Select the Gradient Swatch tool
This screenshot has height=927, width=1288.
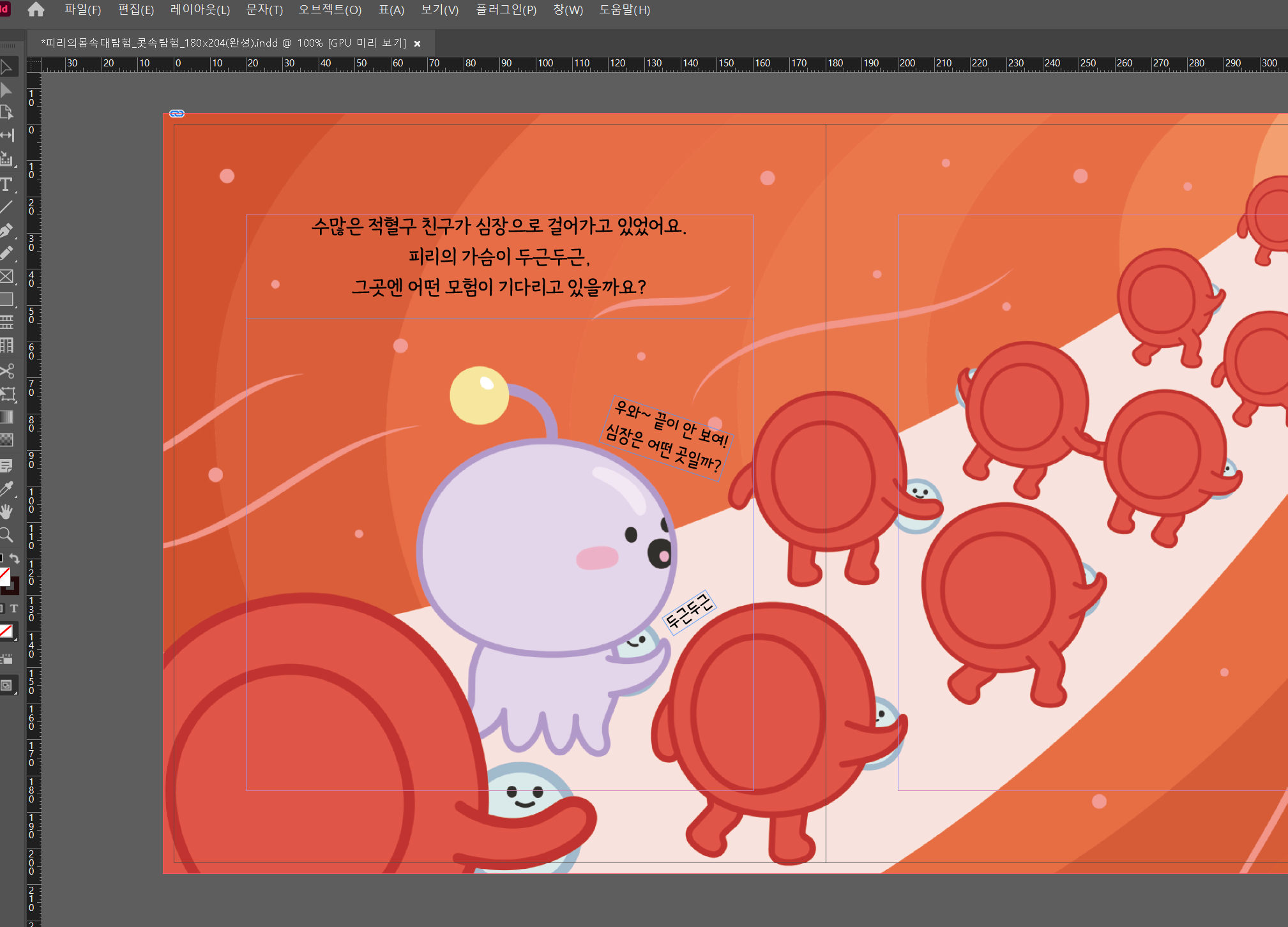(6, 417)
